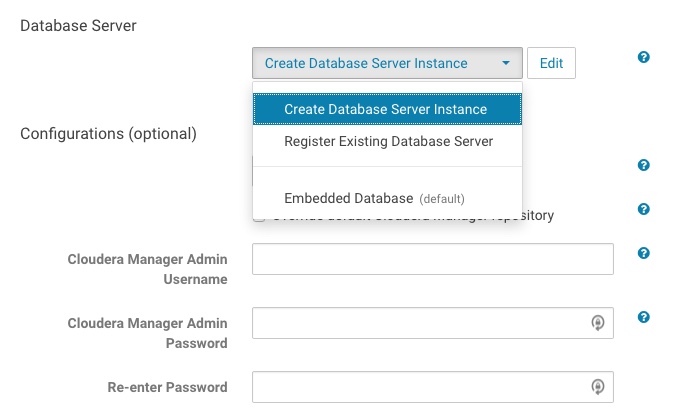
Task: Click the caret arrow on database dropdown
Action: 506,63
